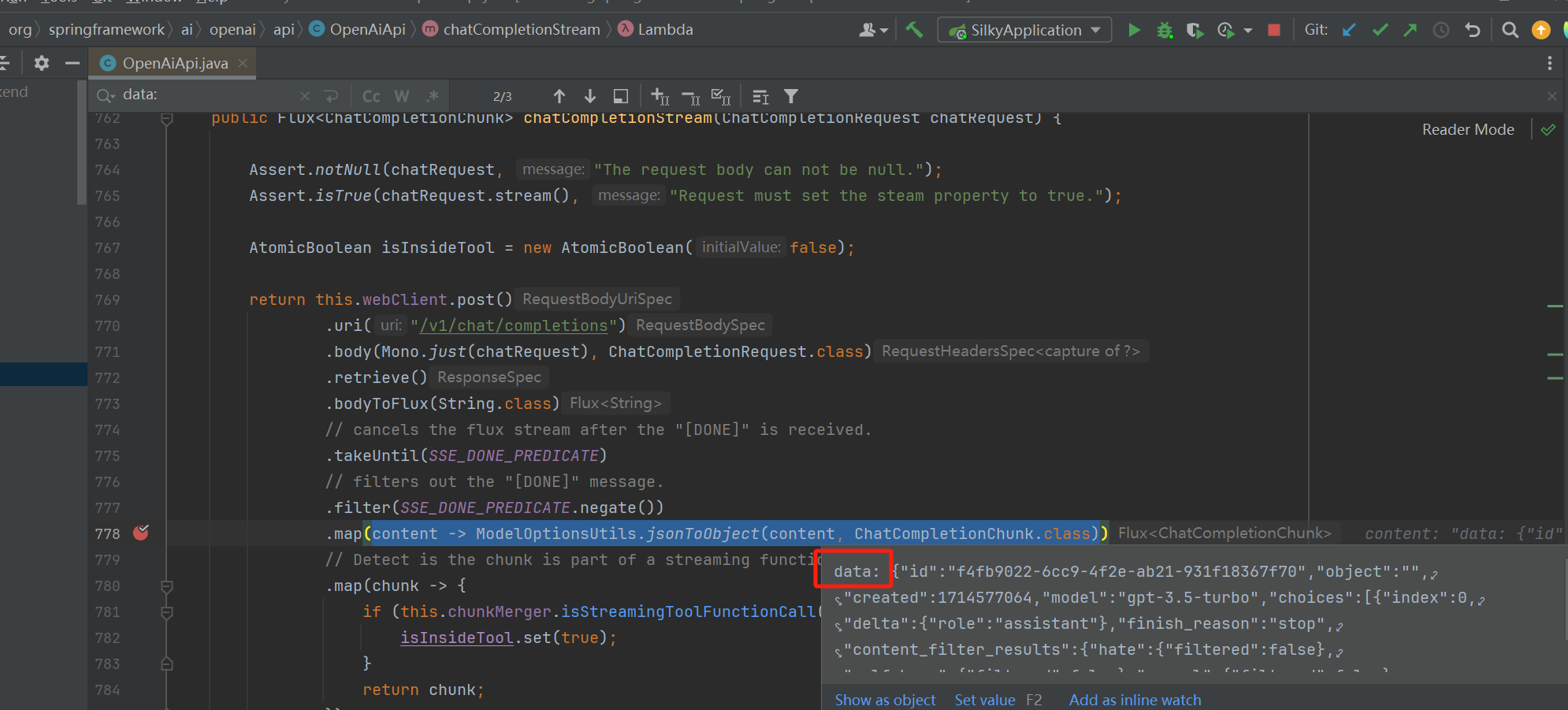Click the Lambda breadcrumb

coord(656,29)
